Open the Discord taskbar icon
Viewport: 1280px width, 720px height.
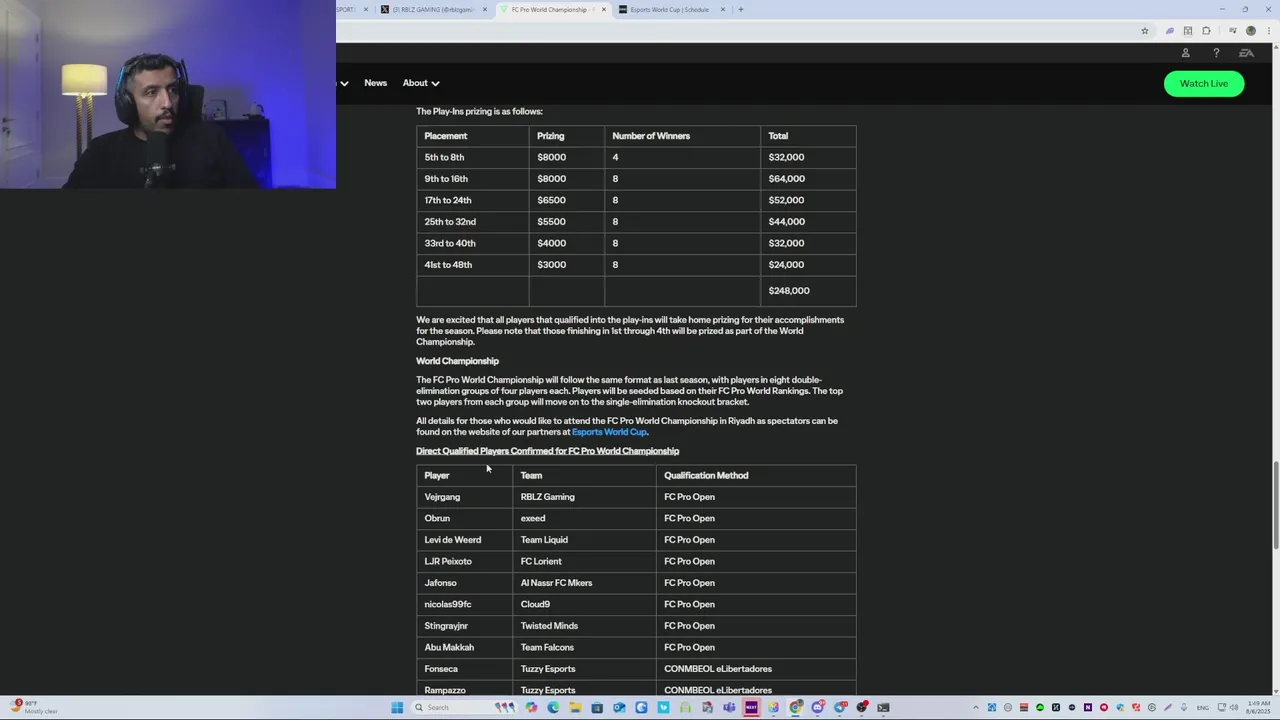[x=817, y=708]
